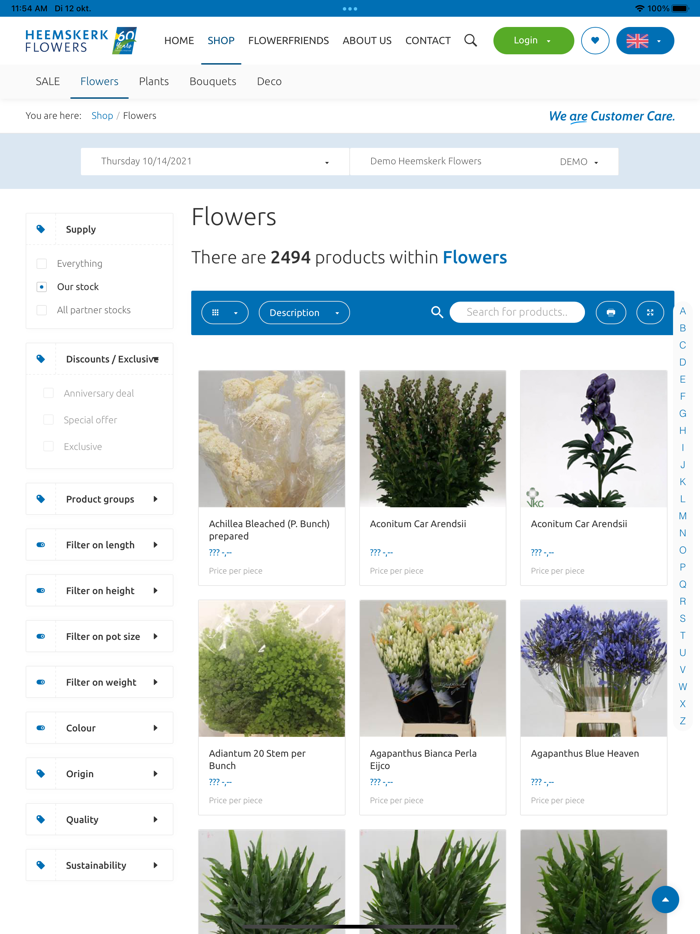Open the ABOUT US menu item
The image size is (700, 934).
(367, 41)
